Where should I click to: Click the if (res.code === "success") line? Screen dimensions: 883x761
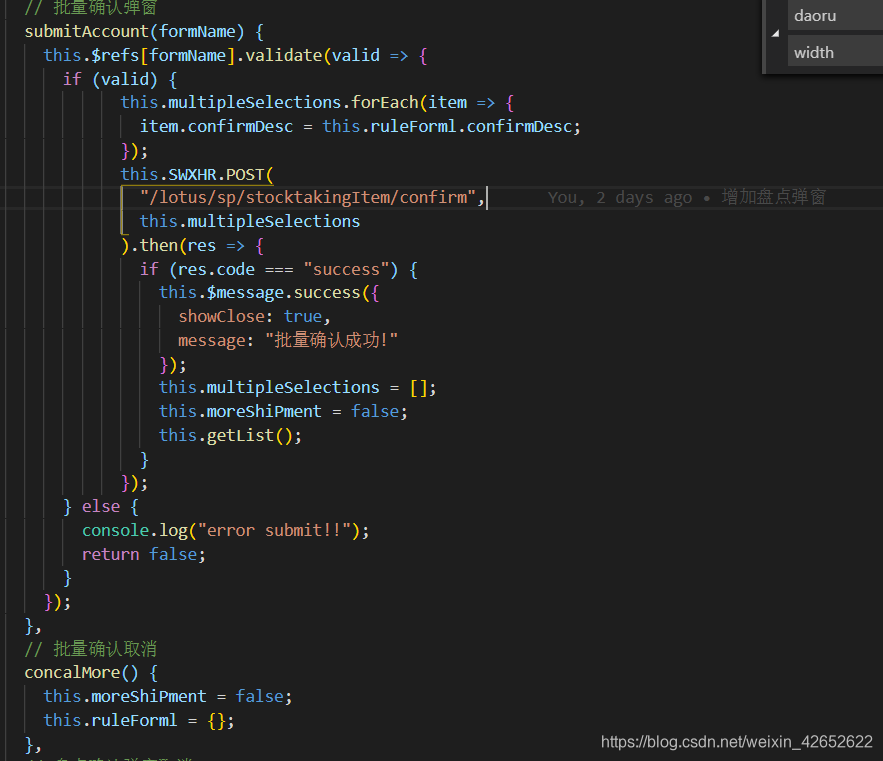coord(279,269)
